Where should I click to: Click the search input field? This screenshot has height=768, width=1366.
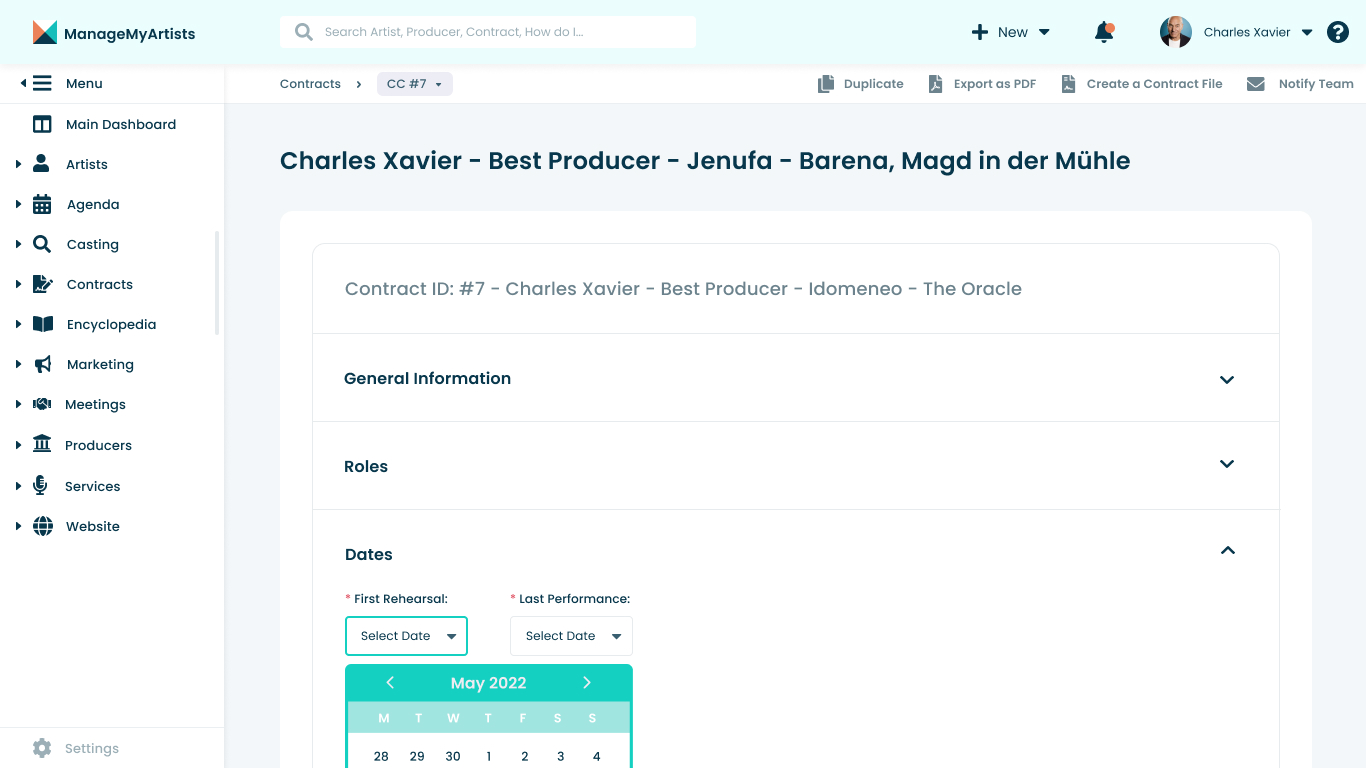(x=500, y=32)
